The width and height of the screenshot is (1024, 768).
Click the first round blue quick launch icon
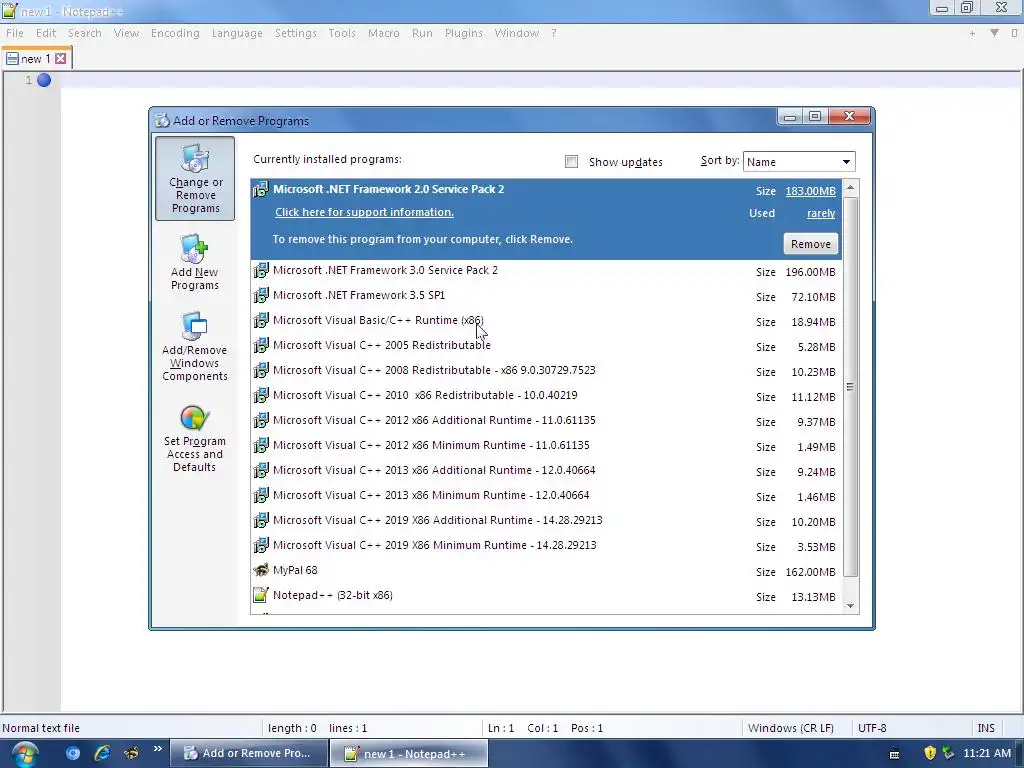point(72,753)
